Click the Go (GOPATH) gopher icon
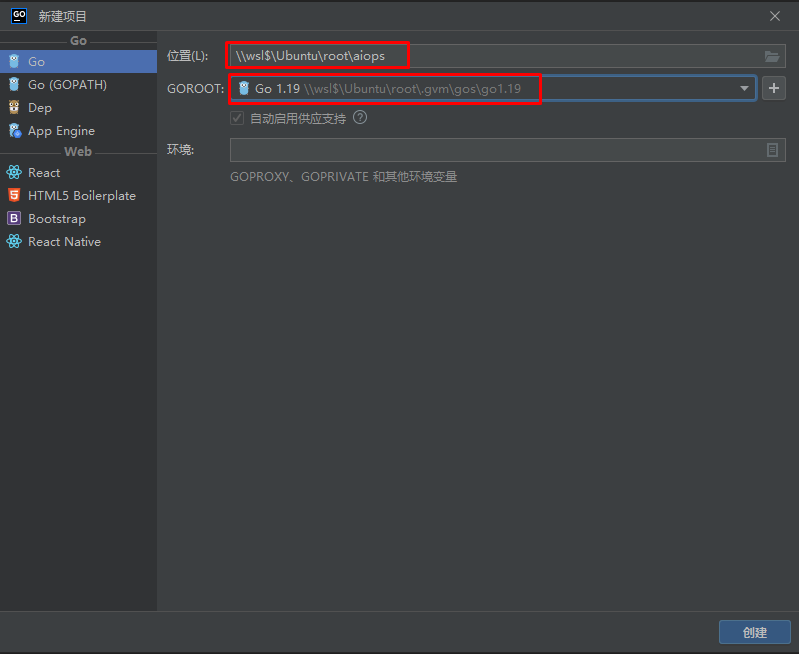This screenshot has width=799, height=654. pos(14,85)
